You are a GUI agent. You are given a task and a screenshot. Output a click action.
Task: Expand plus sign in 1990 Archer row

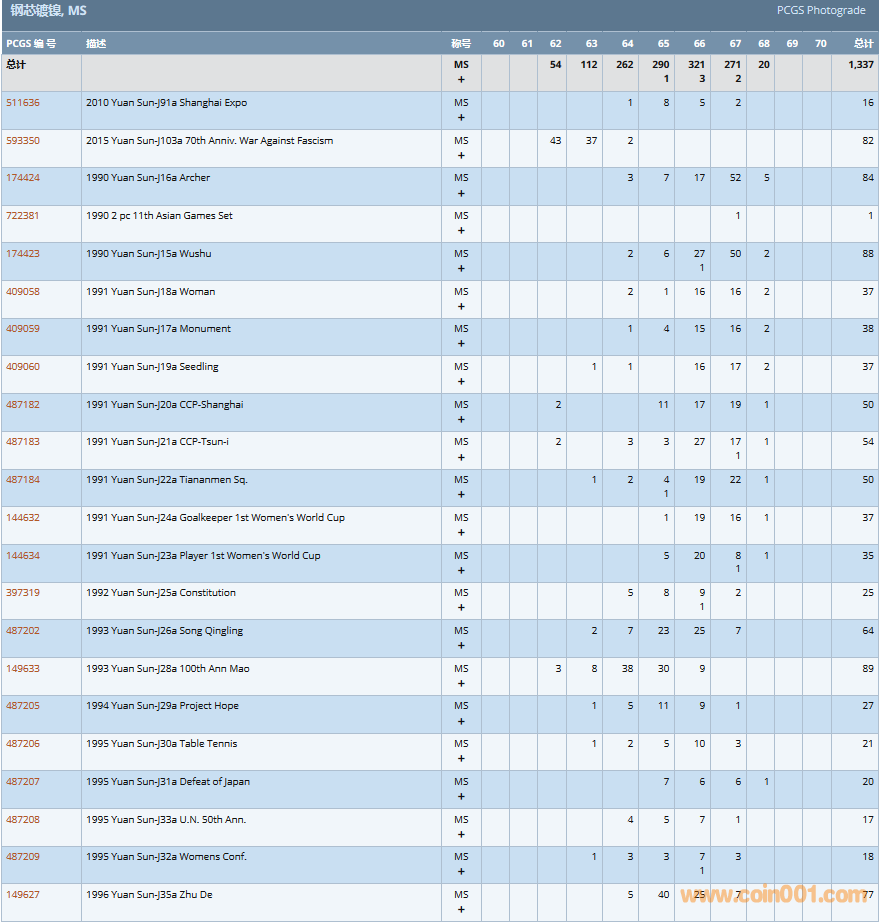click(461, 194)
